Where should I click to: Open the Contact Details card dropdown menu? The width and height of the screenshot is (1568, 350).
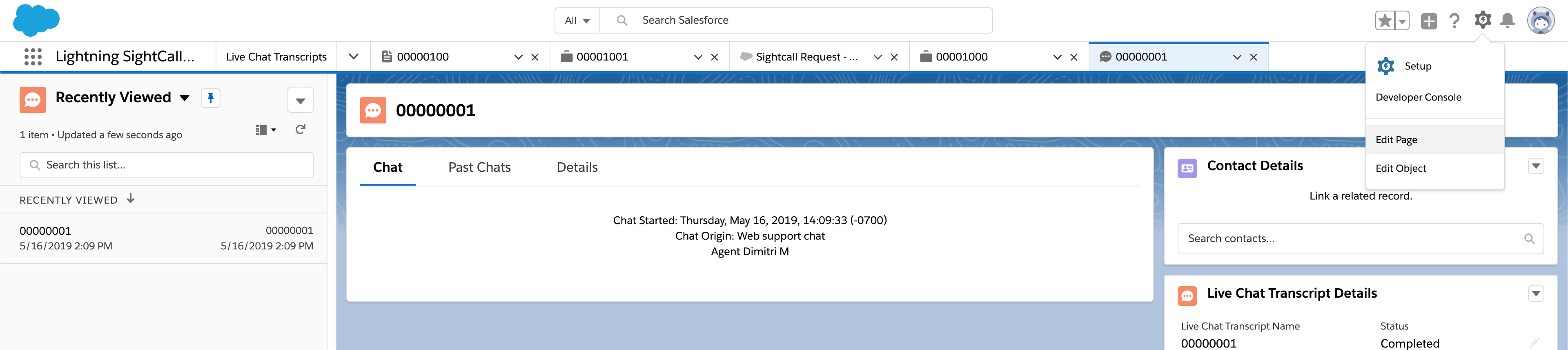[x=1536, y=166]
